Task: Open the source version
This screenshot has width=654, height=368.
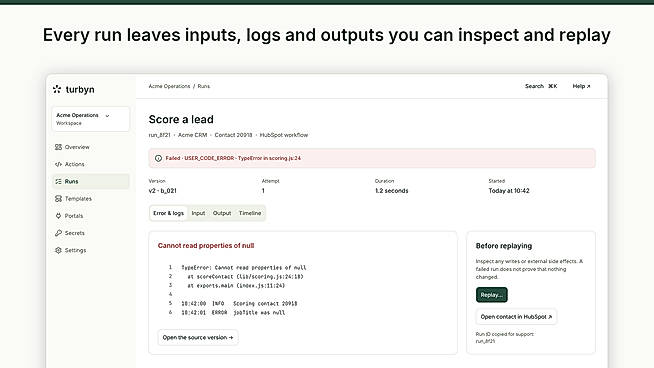Action: [198, 338]
